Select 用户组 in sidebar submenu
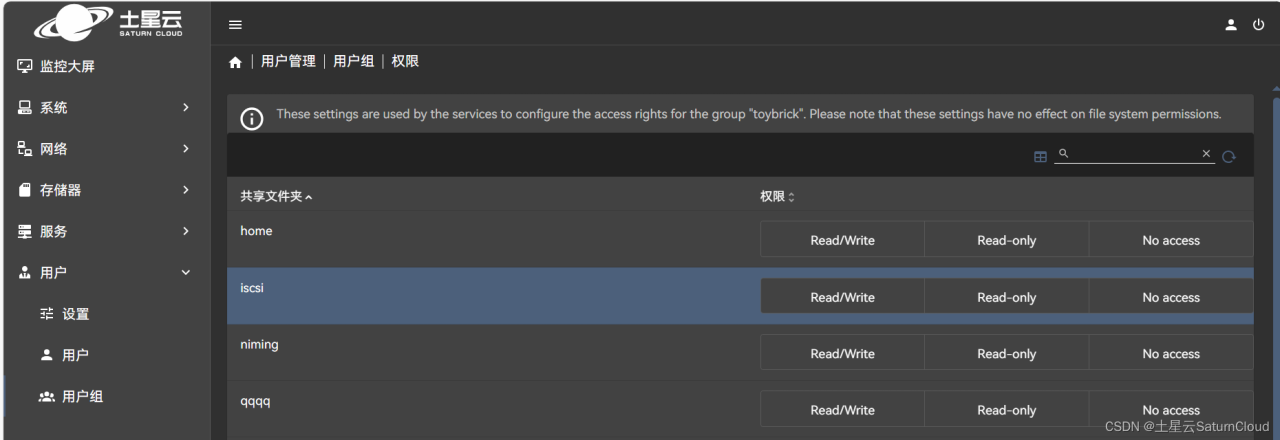 pyautogui.click(x=82, y=397)
